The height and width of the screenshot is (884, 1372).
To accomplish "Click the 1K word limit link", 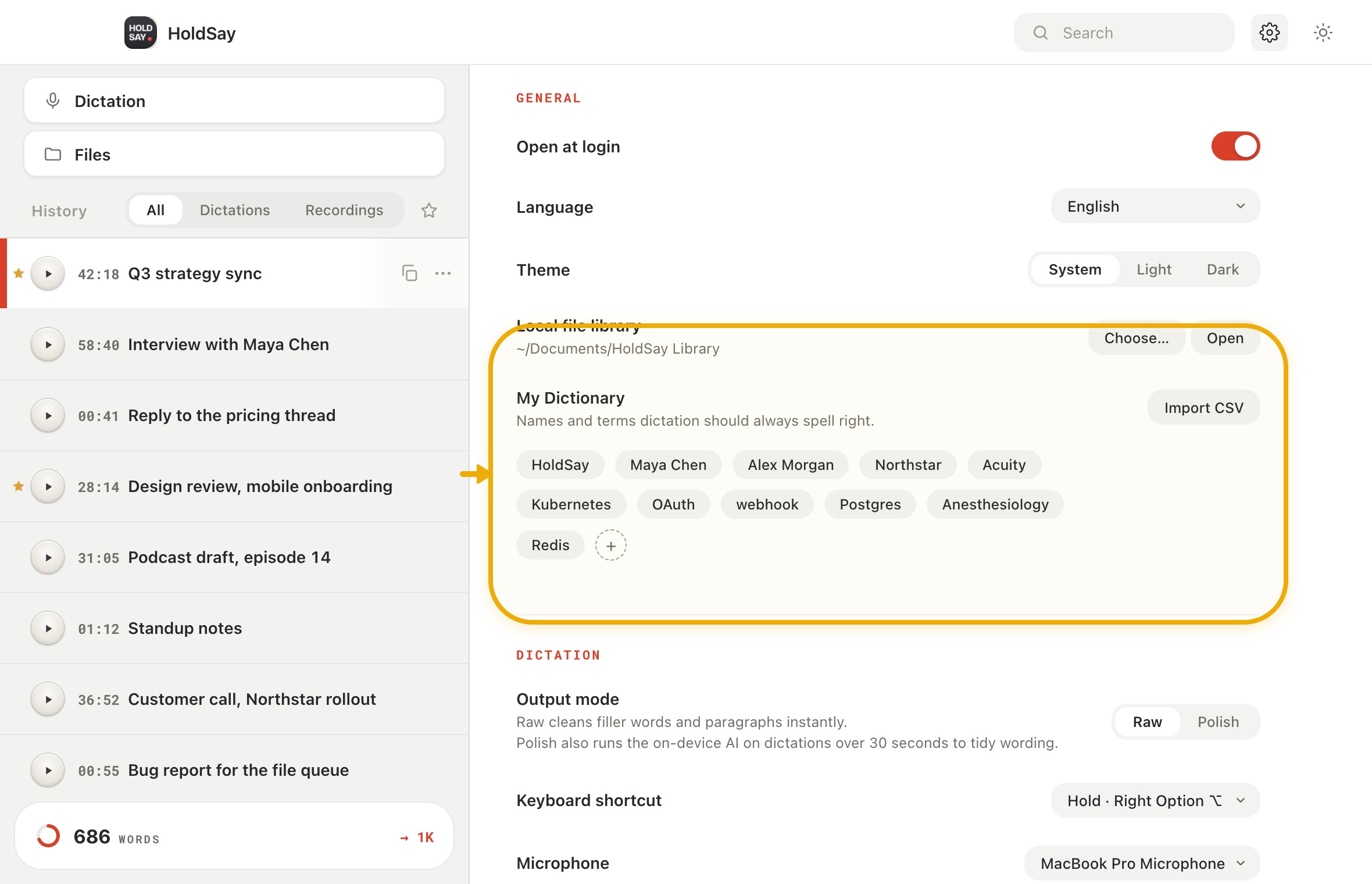I will pos(417,837).
